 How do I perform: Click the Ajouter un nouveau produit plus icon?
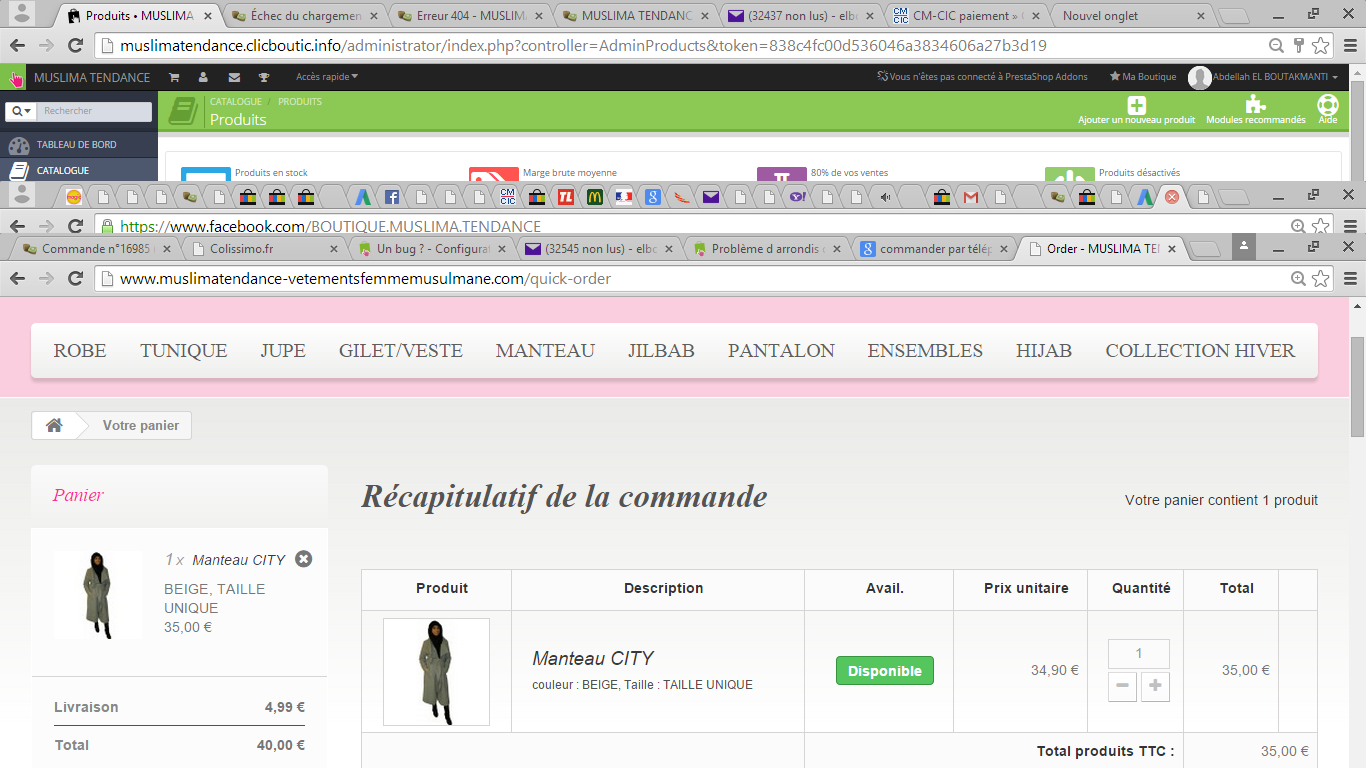pyautogui.click(x=1136, y=105)
